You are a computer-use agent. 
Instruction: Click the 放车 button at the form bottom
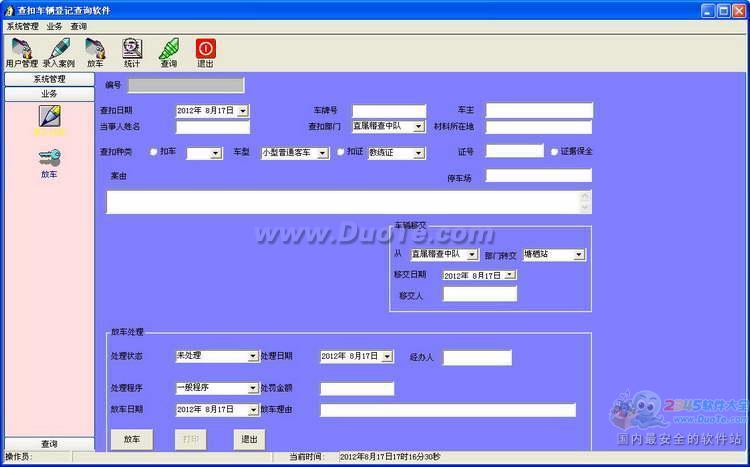[x=132, y=439]
